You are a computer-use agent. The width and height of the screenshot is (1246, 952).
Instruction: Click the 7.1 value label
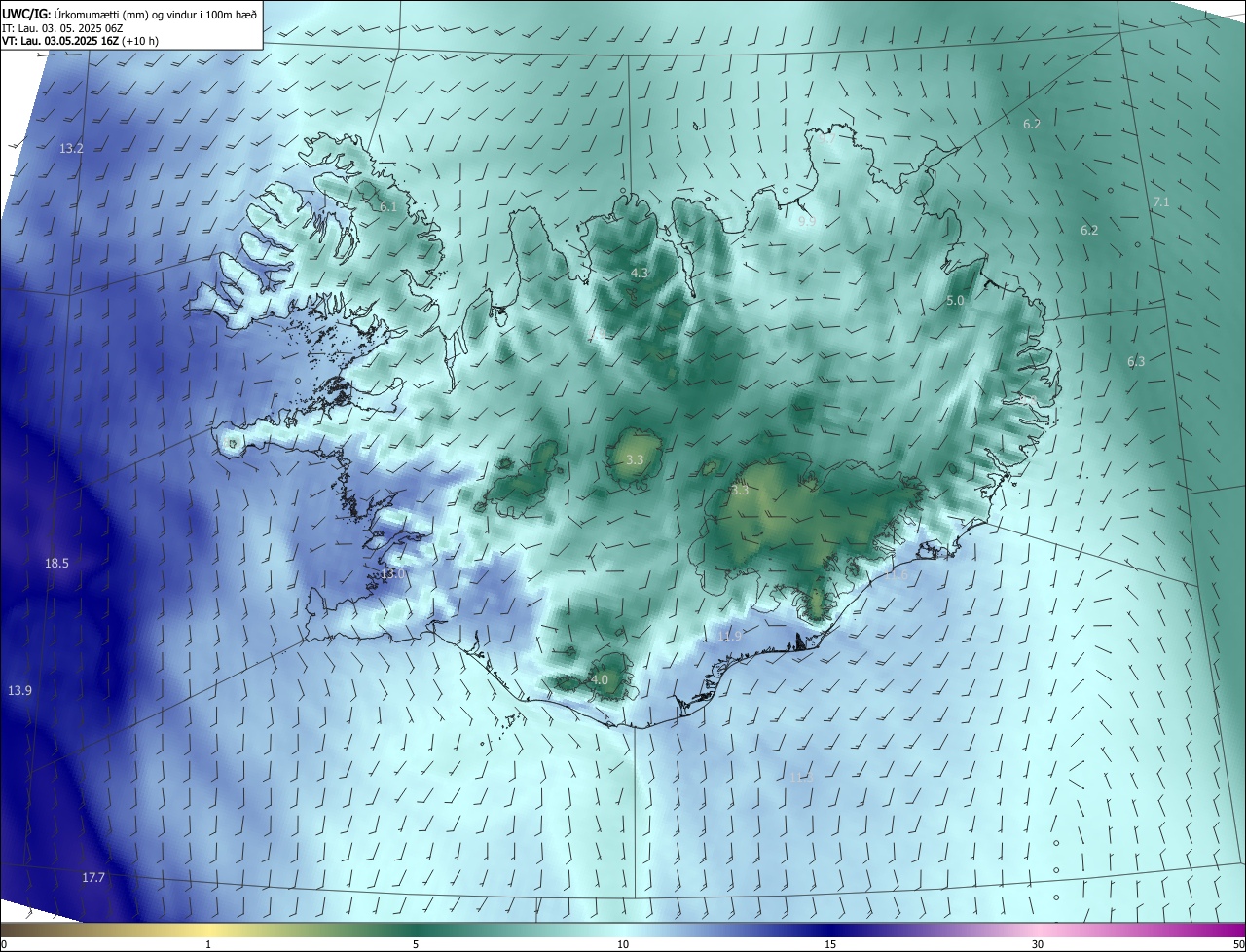(1161, 202)
